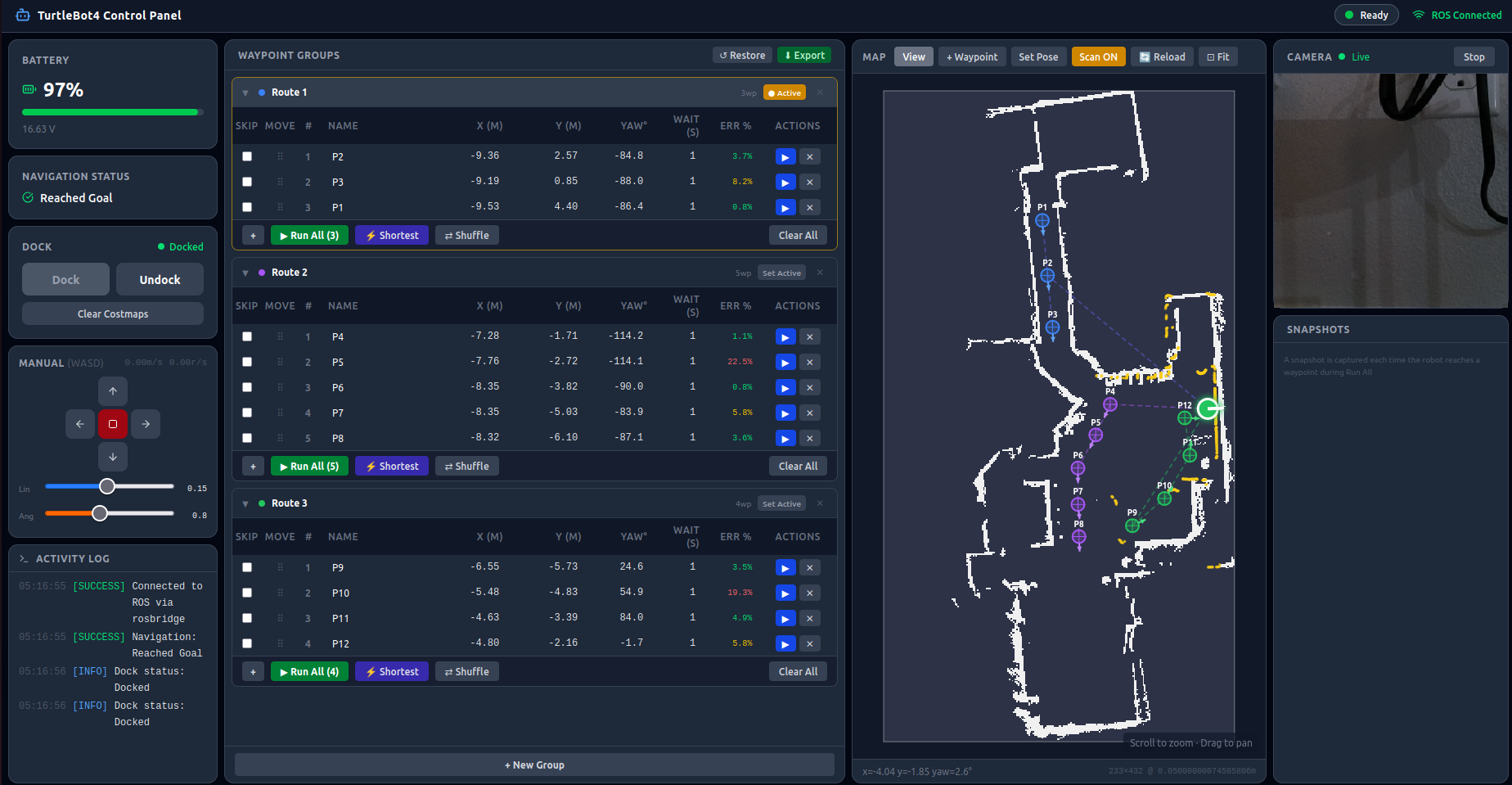The width and height of the screenshot is (1512, 785).
Task: Clear all waypoints in Route 1
Action: (798, 236)
